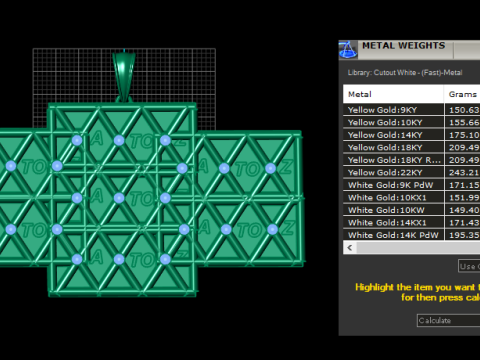The image size is (480, 360).
Task: Click the 243.21 grams value
Action: tap(464, 173)
